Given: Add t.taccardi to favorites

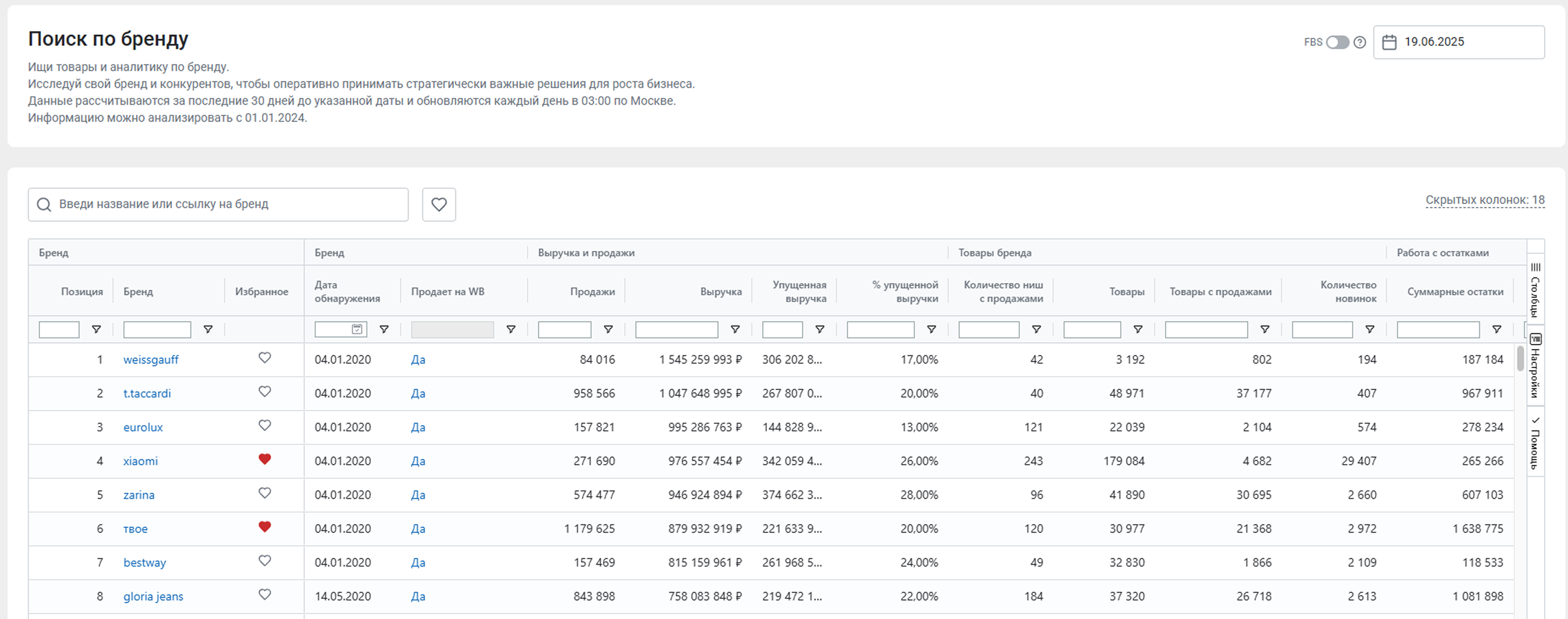Looking at the screenshot, I should click(x=264, y=392).
